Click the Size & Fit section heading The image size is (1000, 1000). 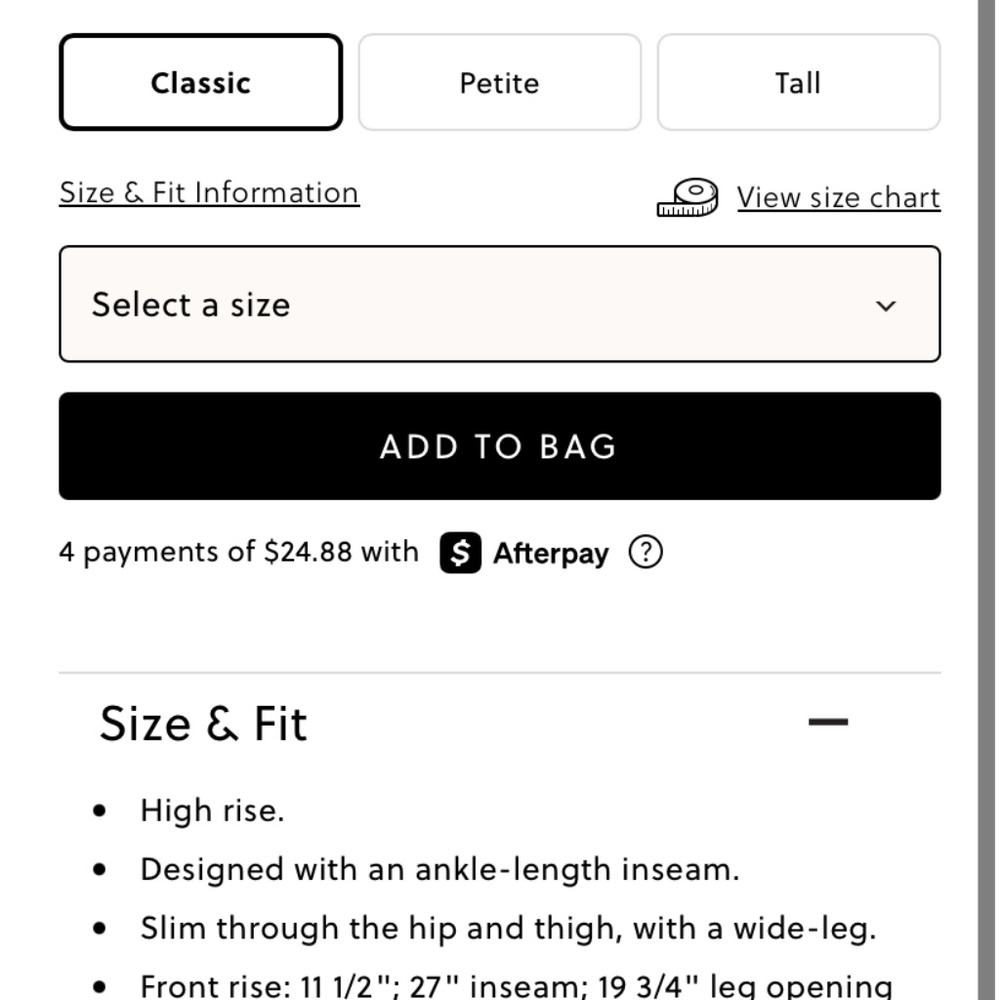(x=203, y=723)
